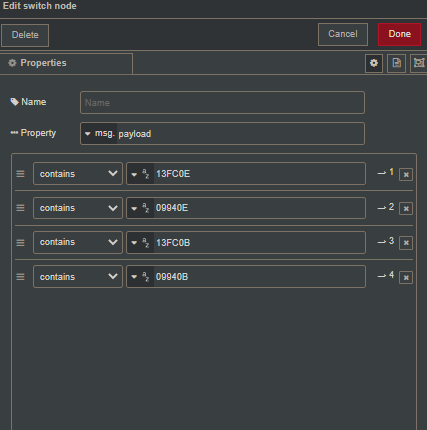Click the Edit switch node title
Screen dimensions: 427x430
40,6
